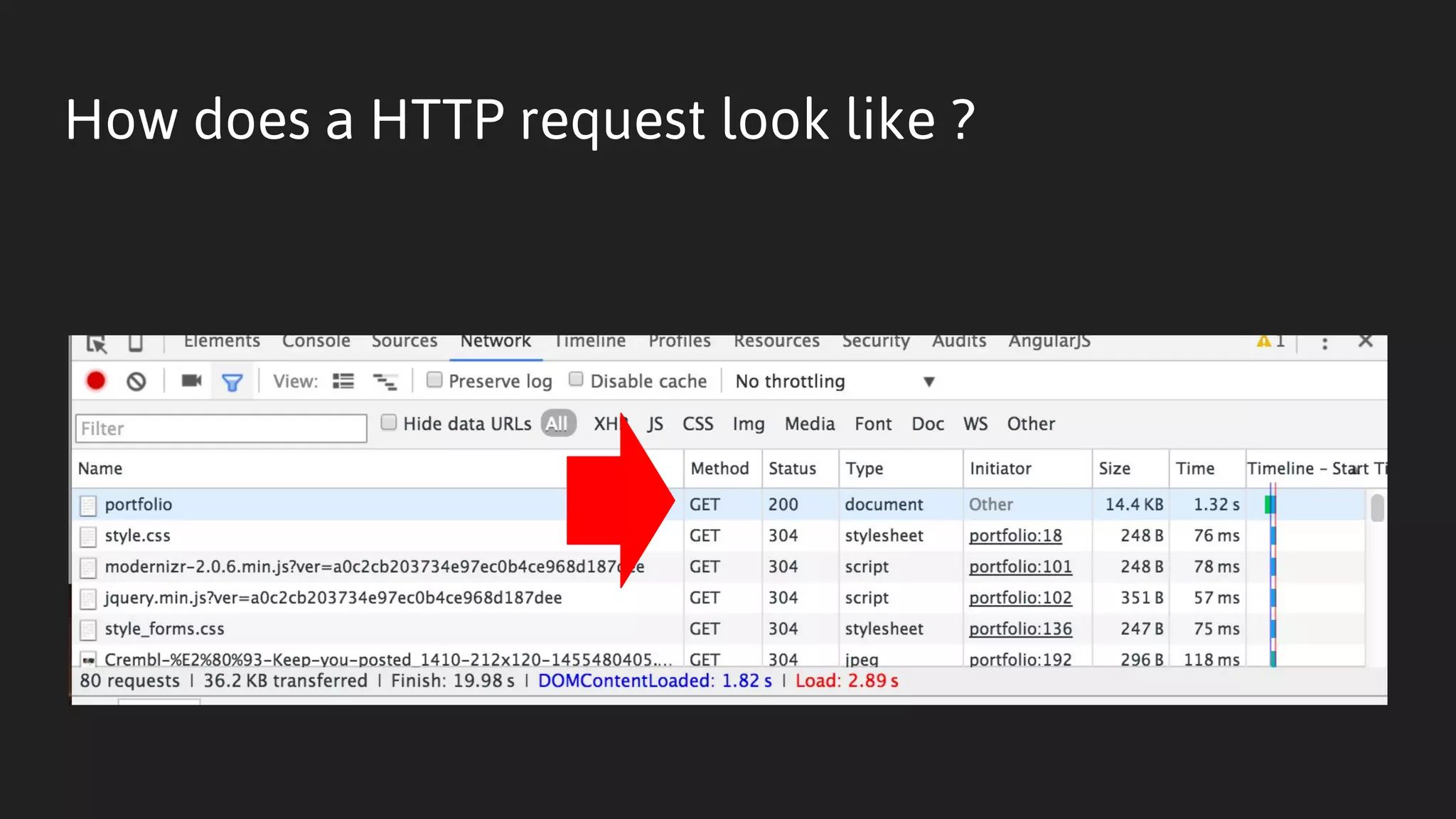Switch to large request rows view icon
The height and width of the screenshot is (819, 1456).
click(343, 382)
